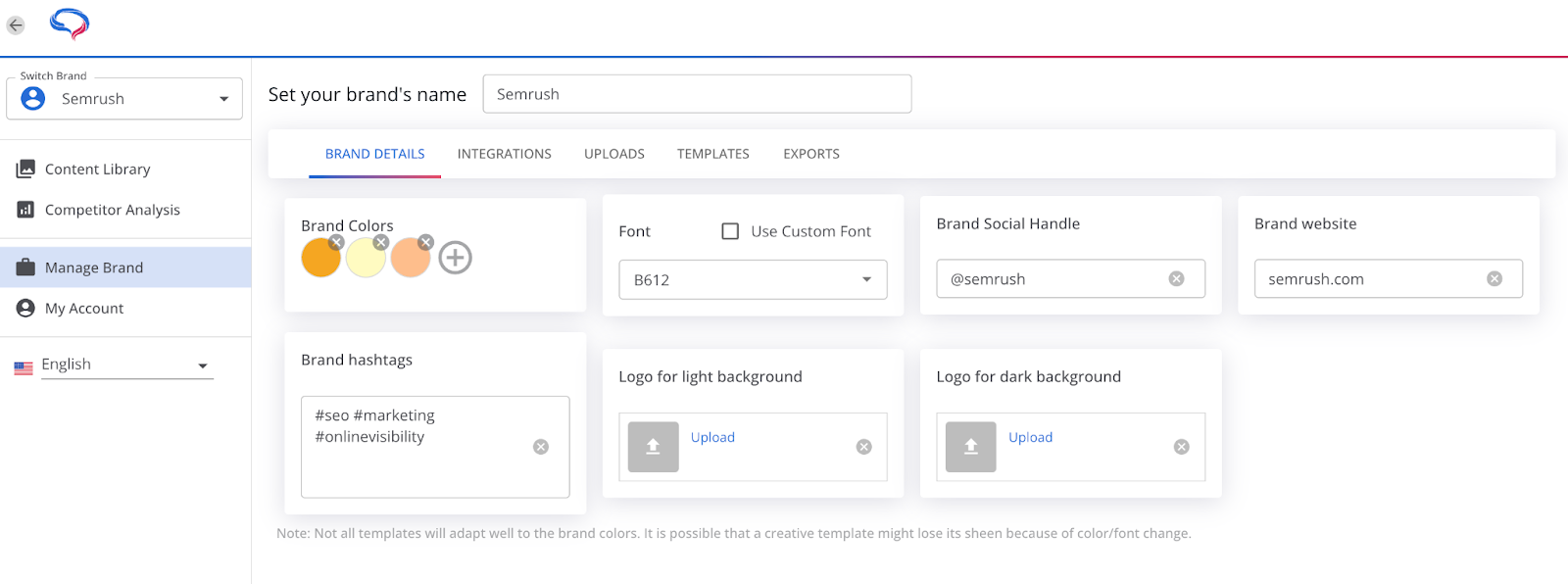This screenshot has width=1568, height=584.
Task: Select the orange brand color swatch
Action: 319,259
